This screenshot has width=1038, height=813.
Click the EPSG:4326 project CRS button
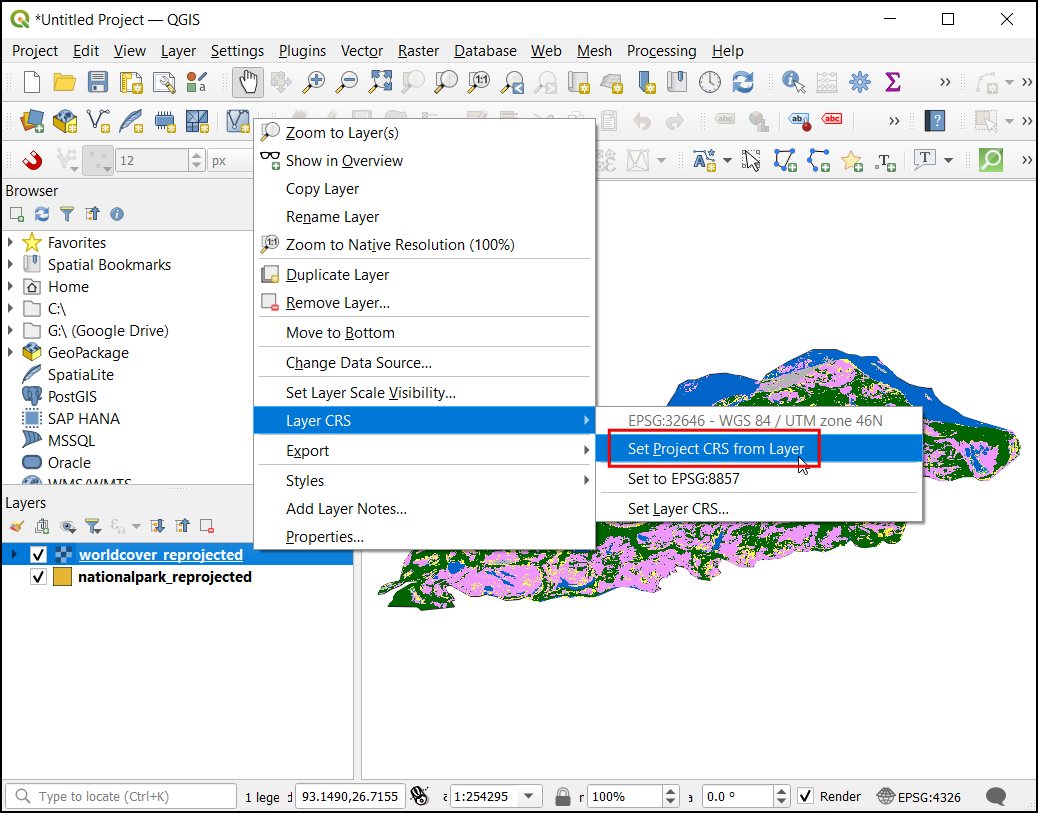tap(918, 796)
